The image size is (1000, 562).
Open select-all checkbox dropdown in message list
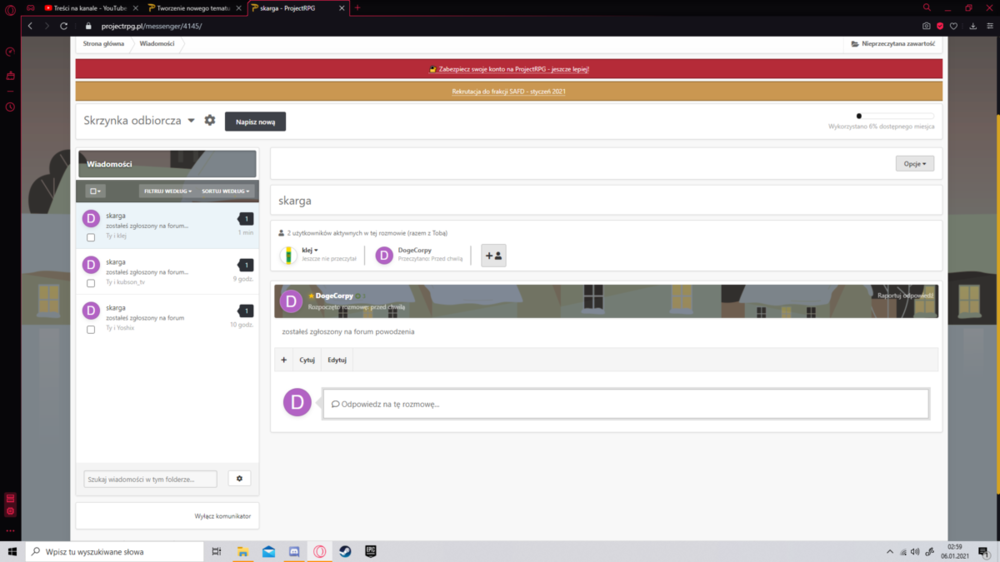[x=95, y=191]
